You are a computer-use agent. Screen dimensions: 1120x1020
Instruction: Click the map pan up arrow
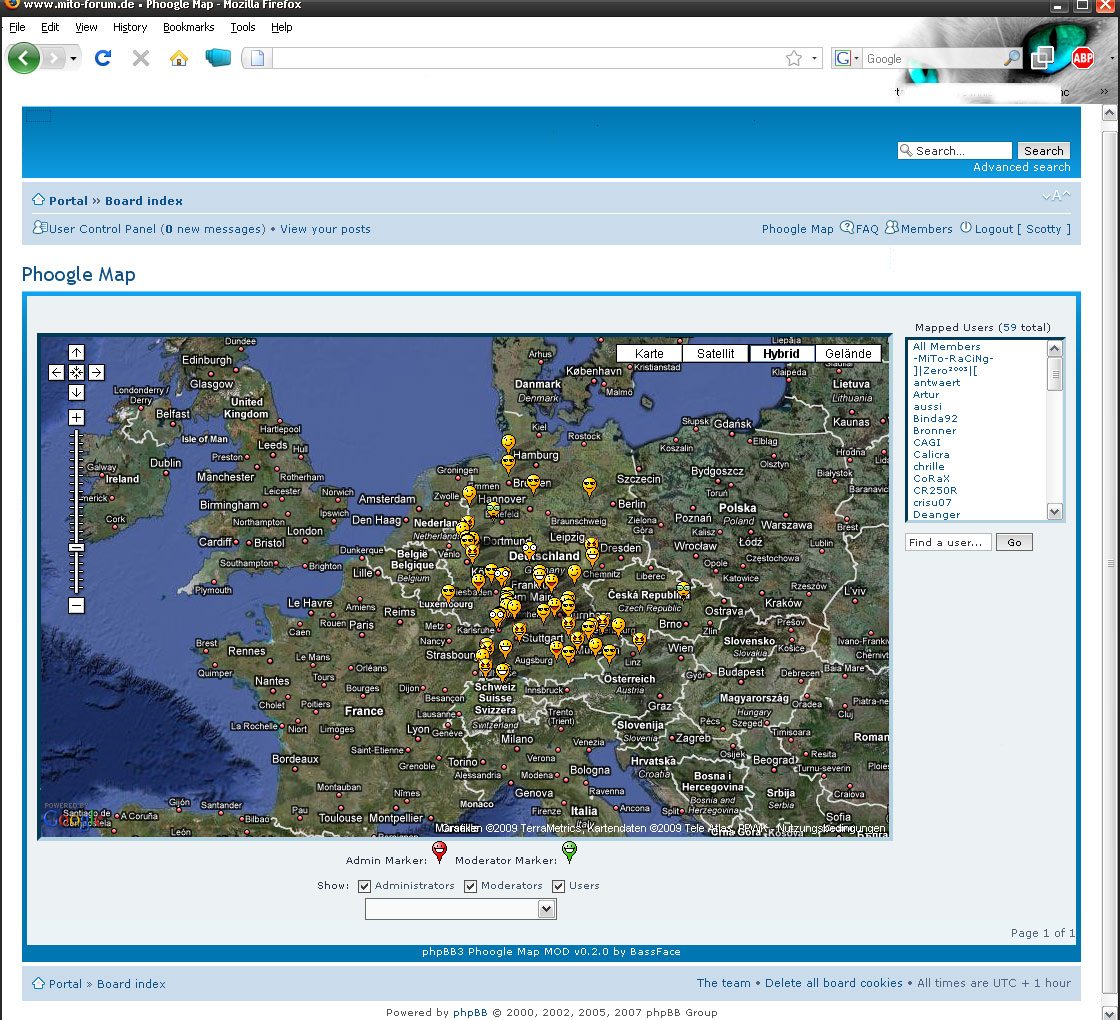(76, 353)
